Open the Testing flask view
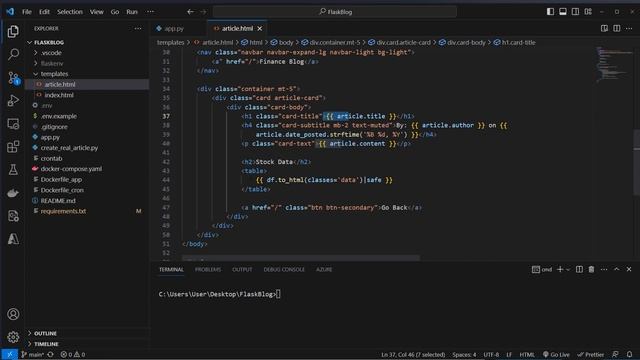 pos(13,170)
